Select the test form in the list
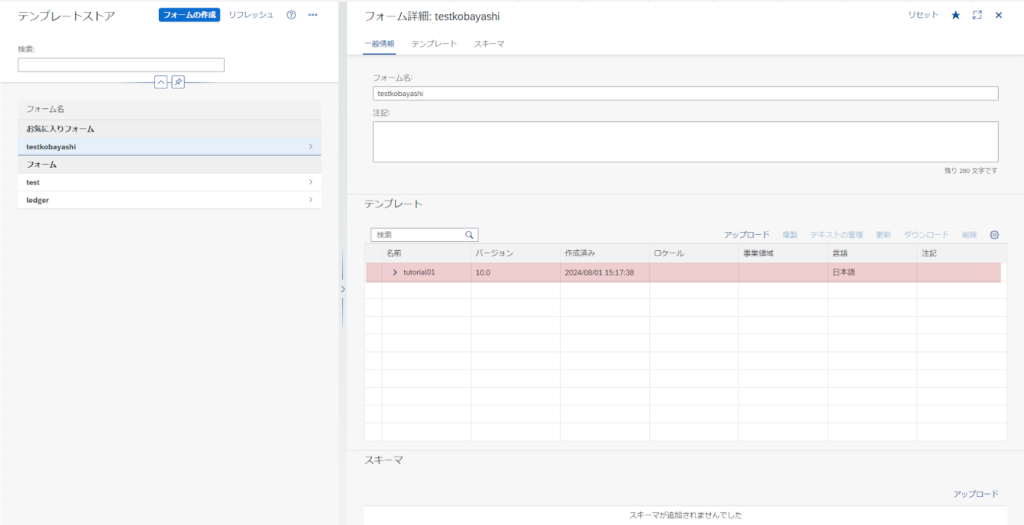Screen dimensions: 1024x525 click(x=169, y=182)
